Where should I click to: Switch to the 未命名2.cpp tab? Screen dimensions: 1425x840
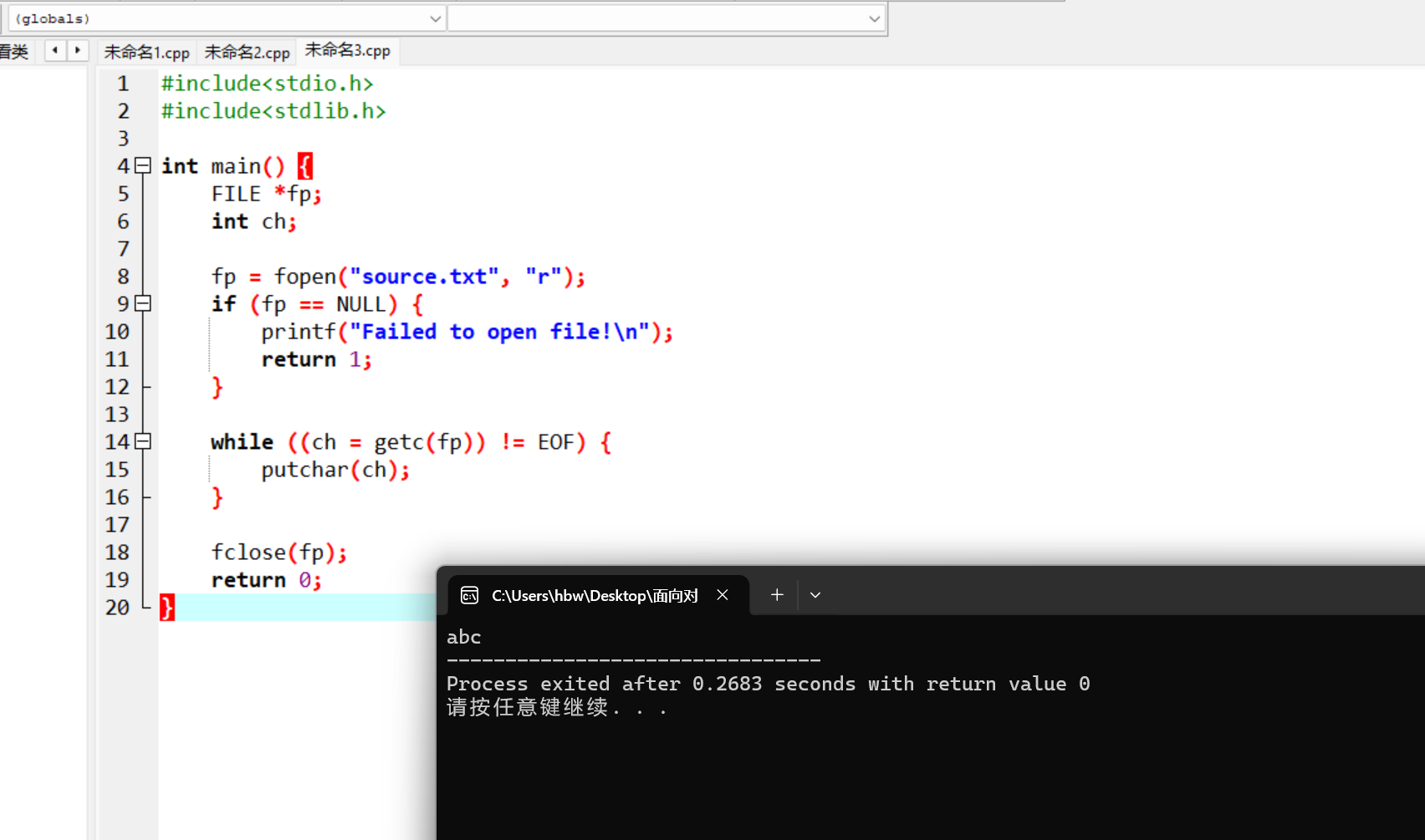pyautogui.click(x=248, y=52)
